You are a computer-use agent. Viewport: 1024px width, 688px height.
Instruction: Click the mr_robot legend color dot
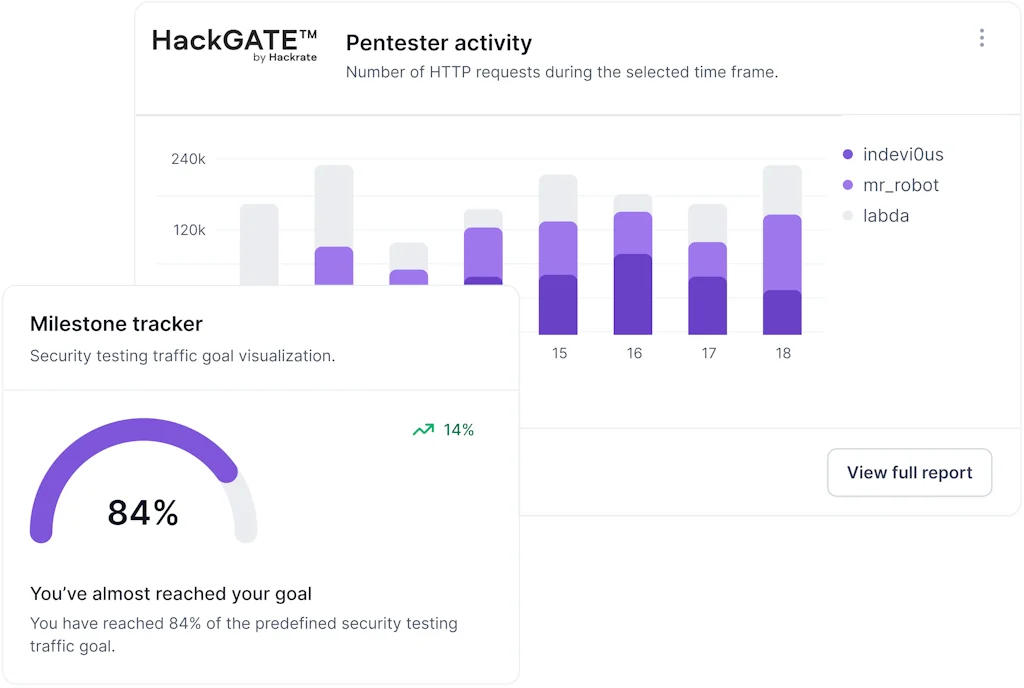click(848, 185)
